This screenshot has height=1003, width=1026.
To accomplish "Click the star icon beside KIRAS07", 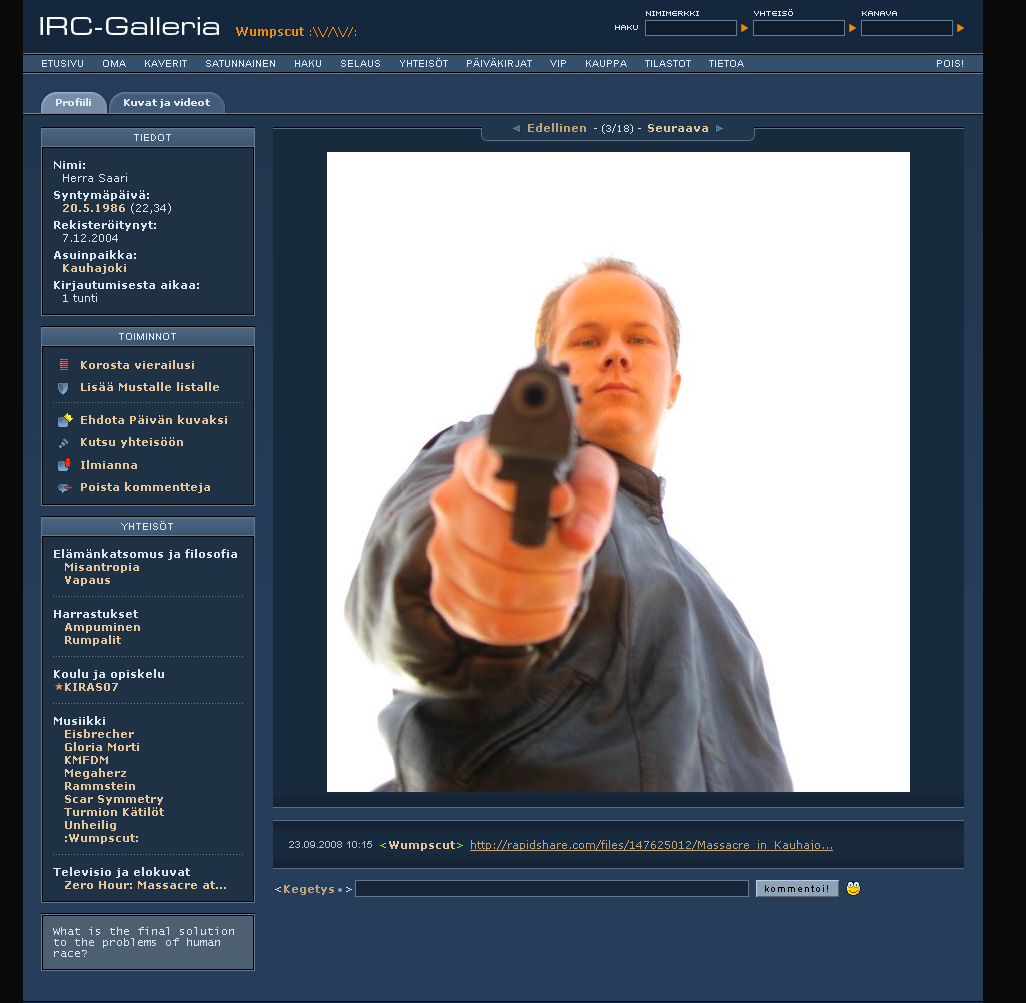I will click(x=59, y=687).
